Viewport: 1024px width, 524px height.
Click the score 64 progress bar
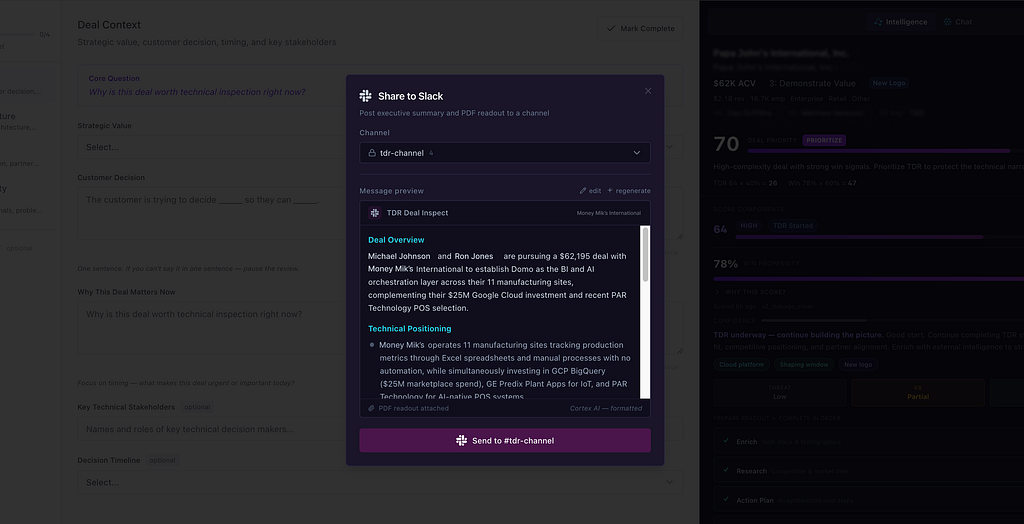880,237
